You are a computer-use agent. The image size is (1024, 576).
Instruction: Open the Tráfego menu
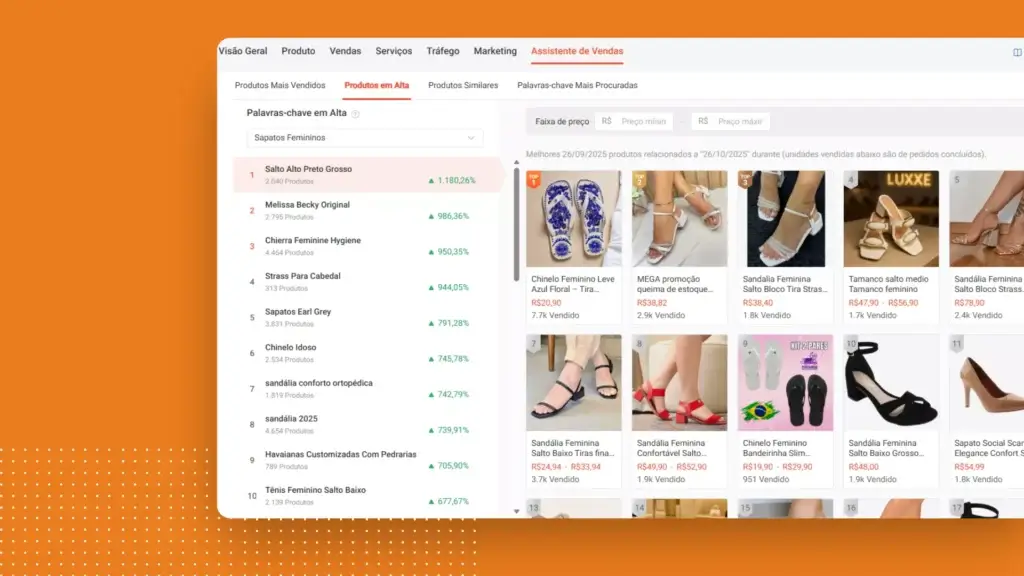[x=443, y=50]
